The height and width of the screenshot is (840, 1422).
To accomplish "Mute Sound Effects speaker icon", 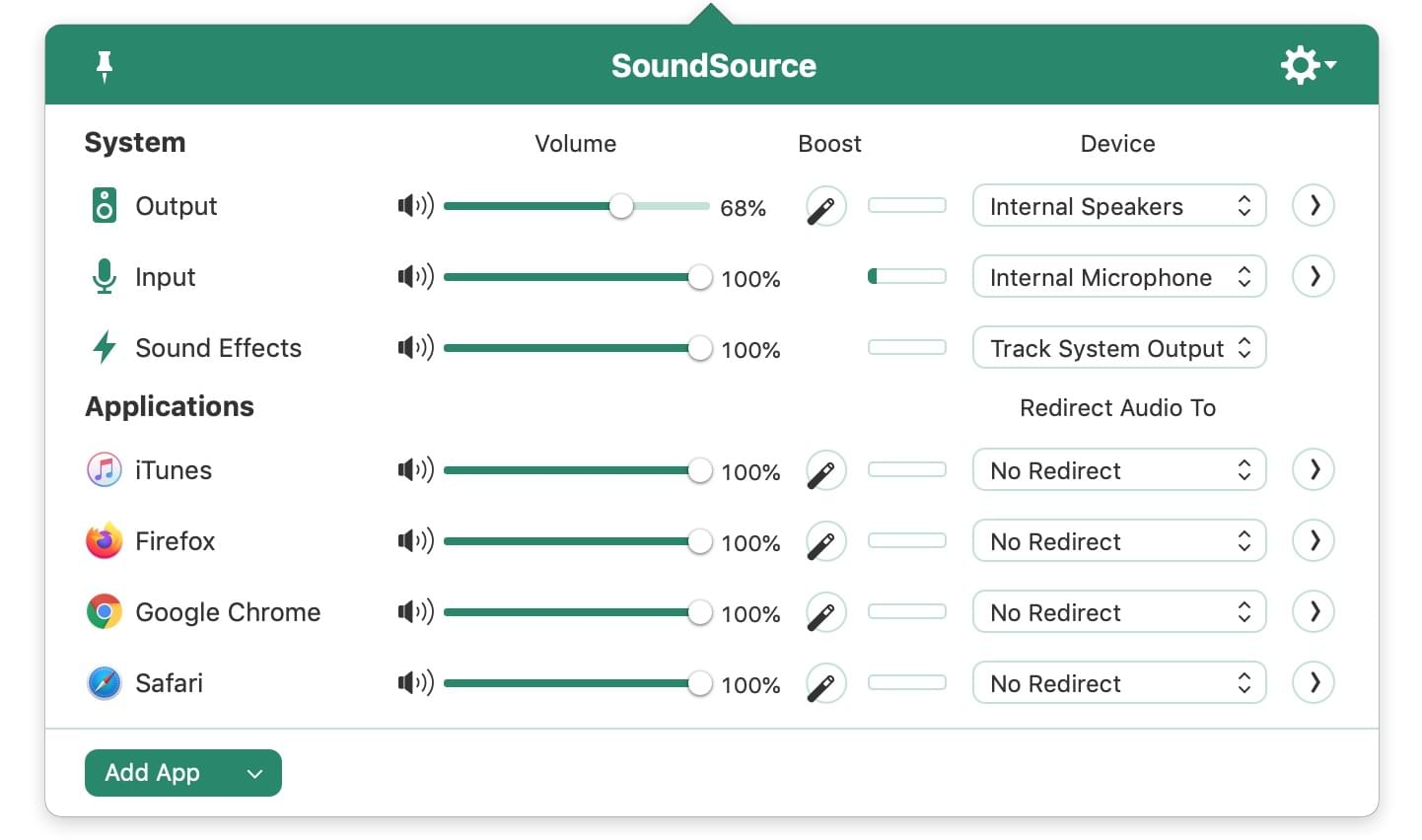I will (415, 347).
